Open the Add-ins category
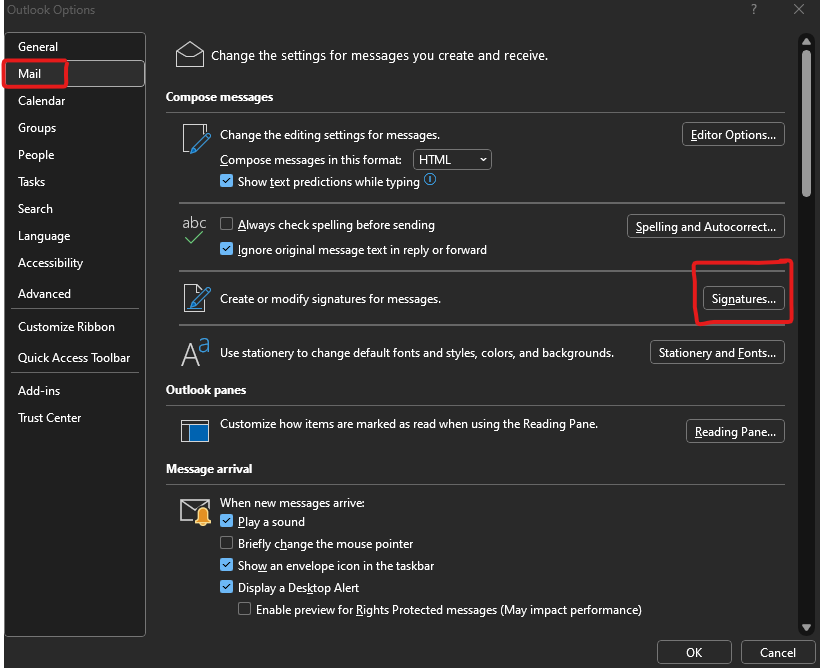This screenshot has height=668, width=820. [75, 391]
